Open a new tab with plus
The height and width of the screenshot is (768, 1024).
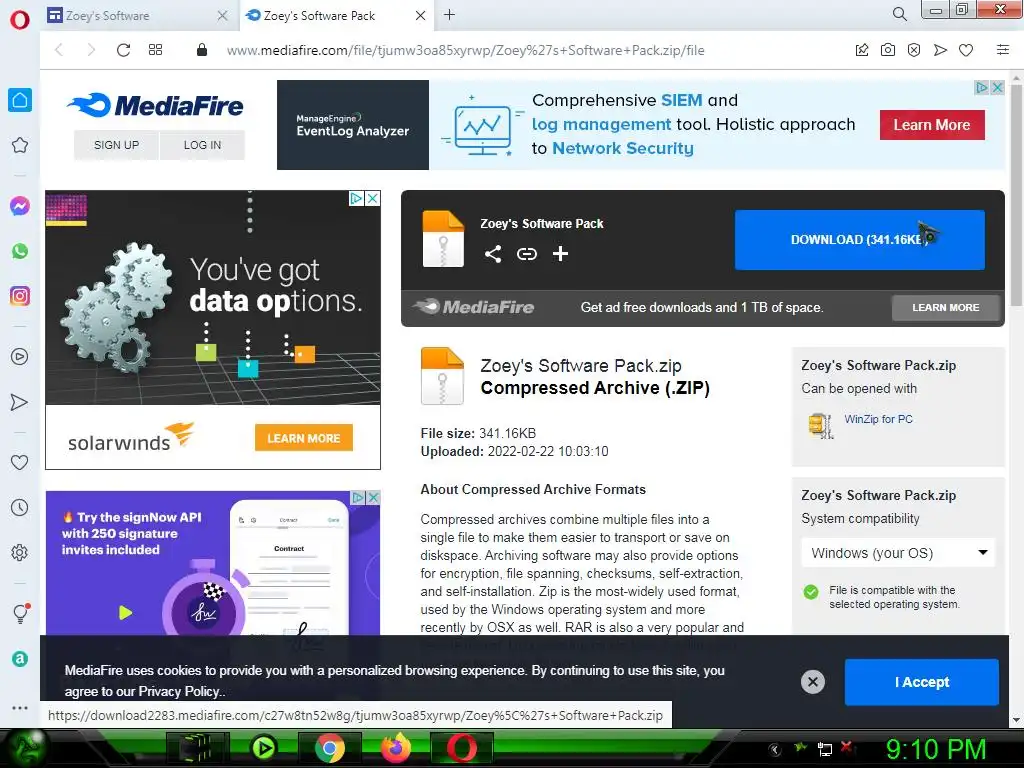(449, 14)
